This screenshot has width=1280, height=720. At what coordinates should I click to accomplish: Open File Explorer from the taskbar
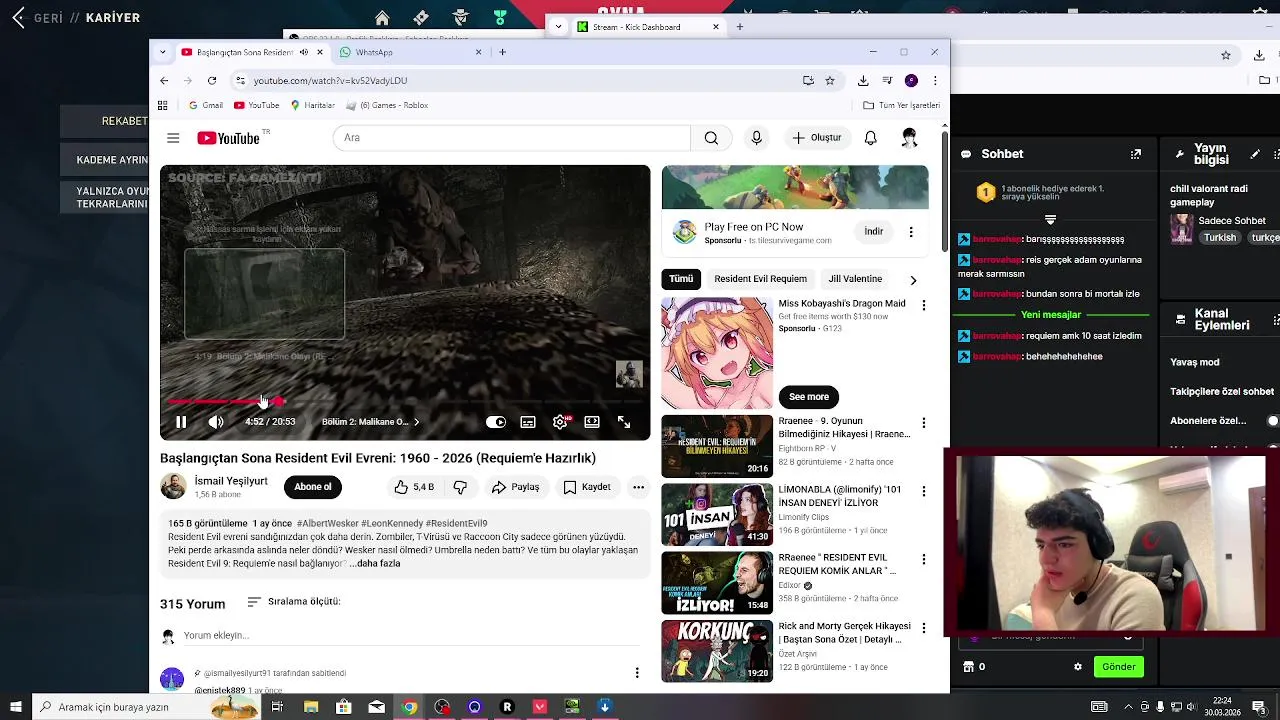(x=311, y=707)
